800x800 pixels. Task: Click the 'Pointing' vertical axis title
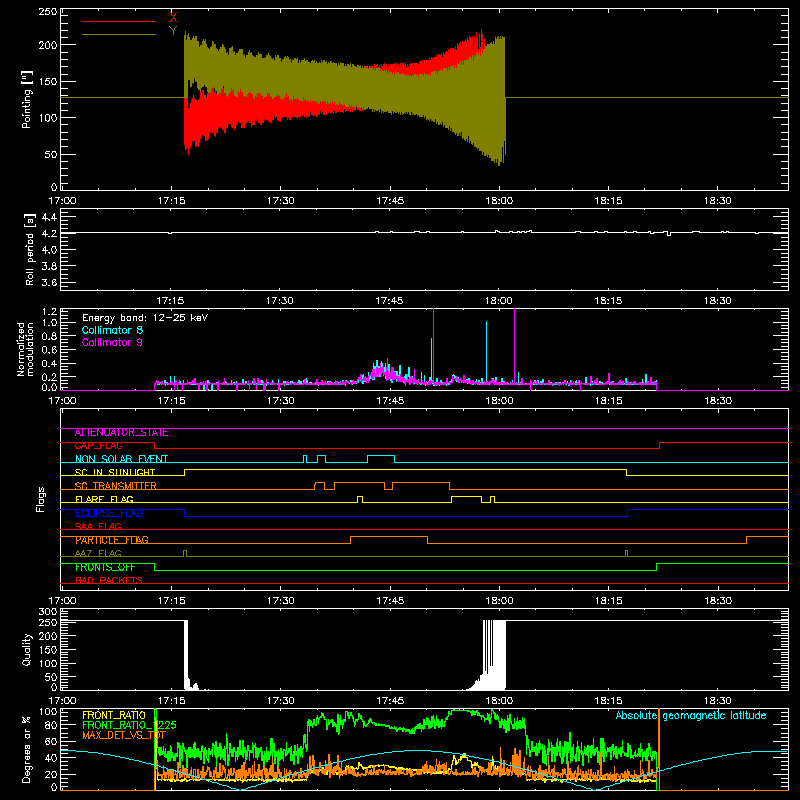[27, 99]
